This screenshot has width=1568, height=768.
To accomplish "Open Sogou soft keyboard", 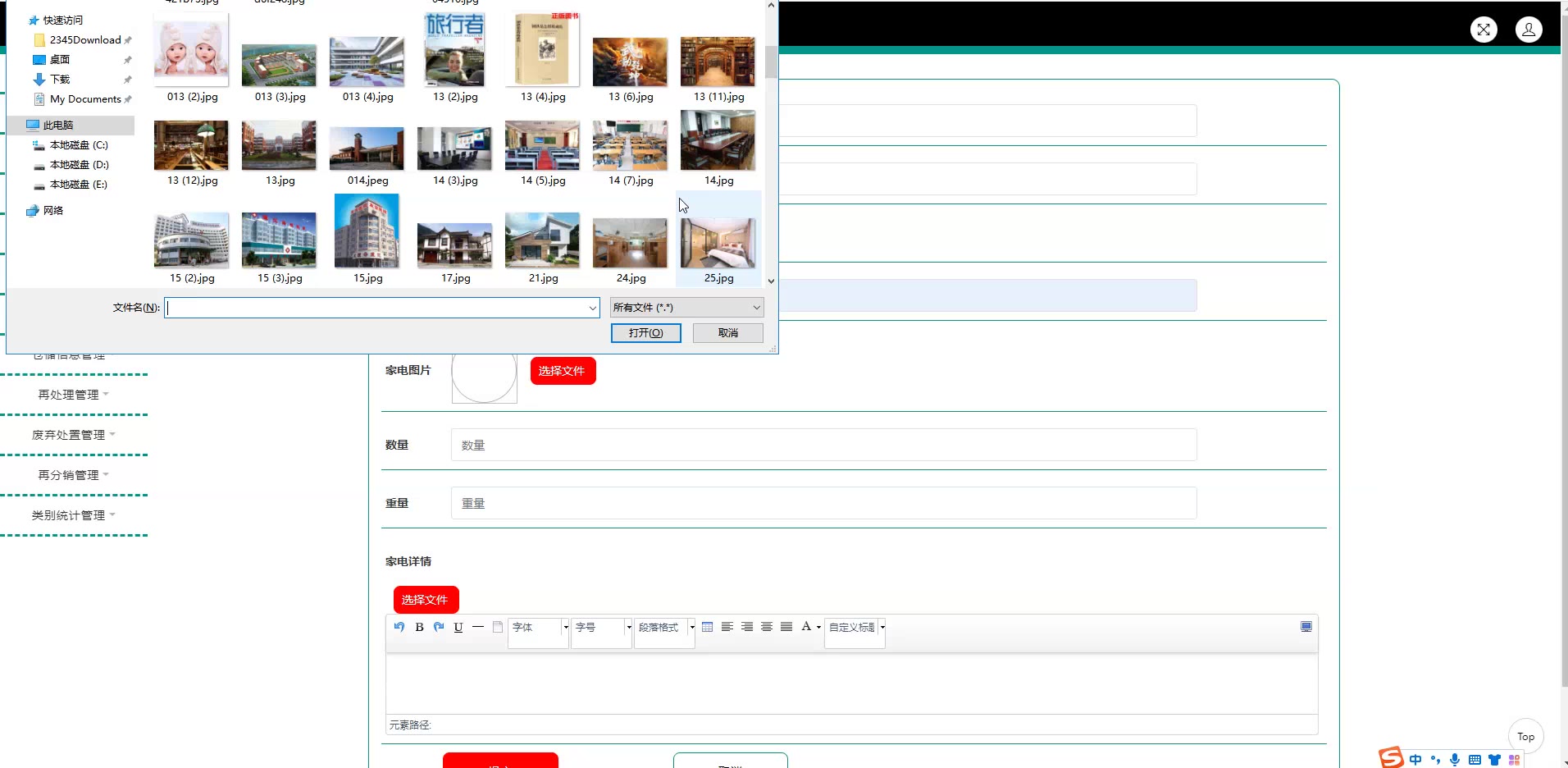I will coord(1475,760).
